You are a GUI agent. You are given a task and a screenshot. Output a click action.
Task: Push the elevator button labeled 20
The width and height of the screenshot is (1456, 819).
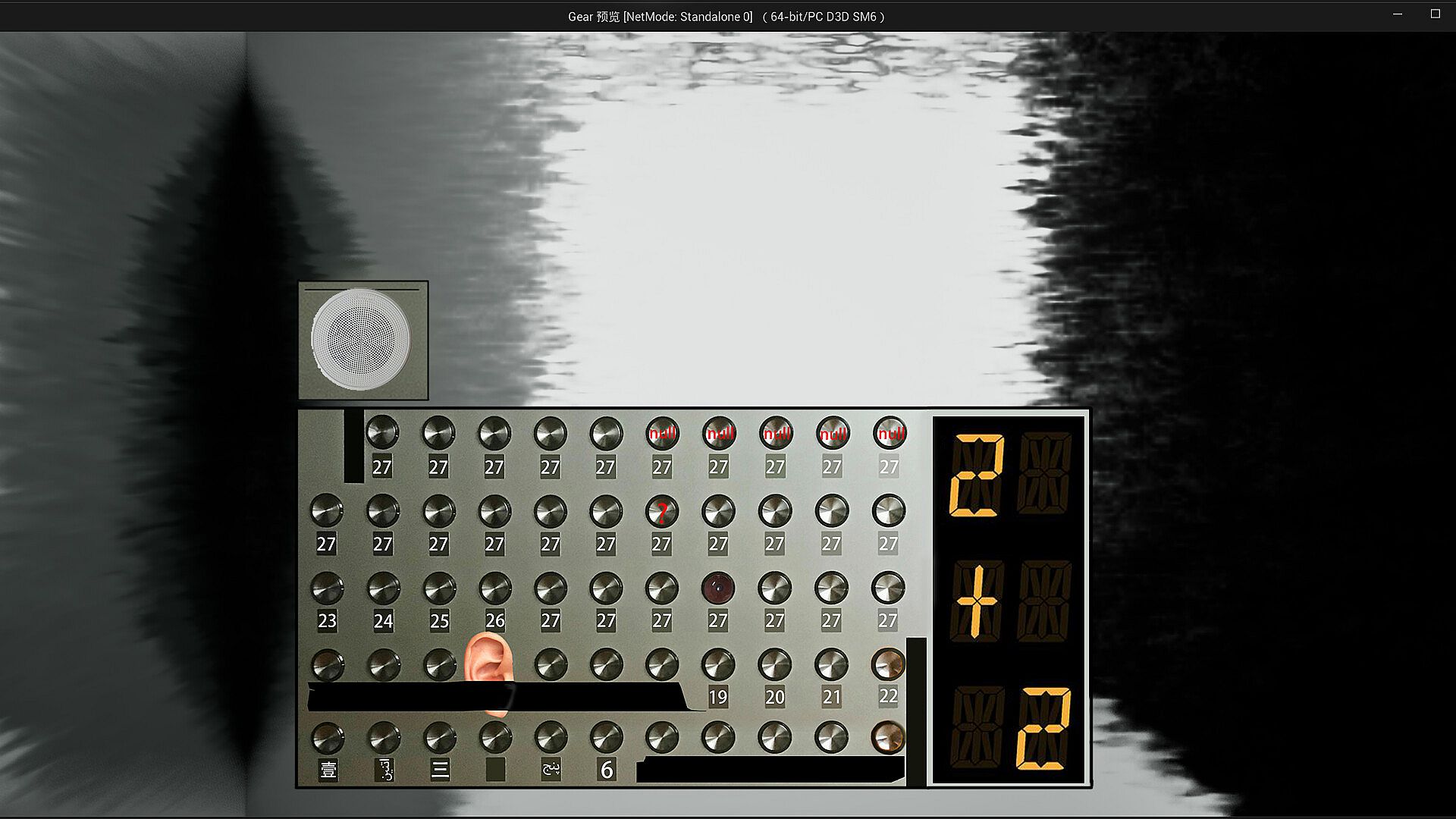point(774,665)
